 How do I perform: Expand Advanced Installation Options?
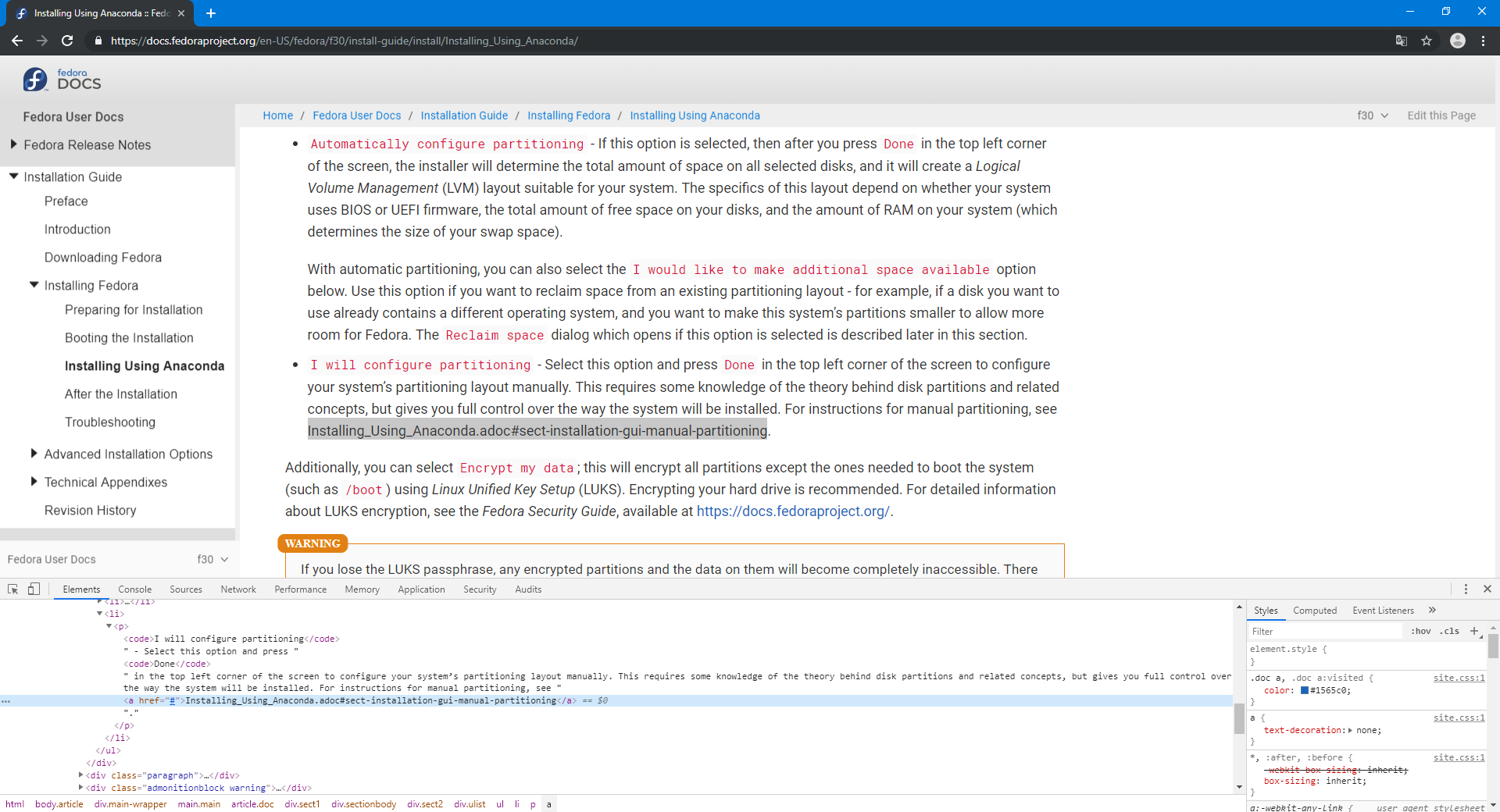click(34, 454)
